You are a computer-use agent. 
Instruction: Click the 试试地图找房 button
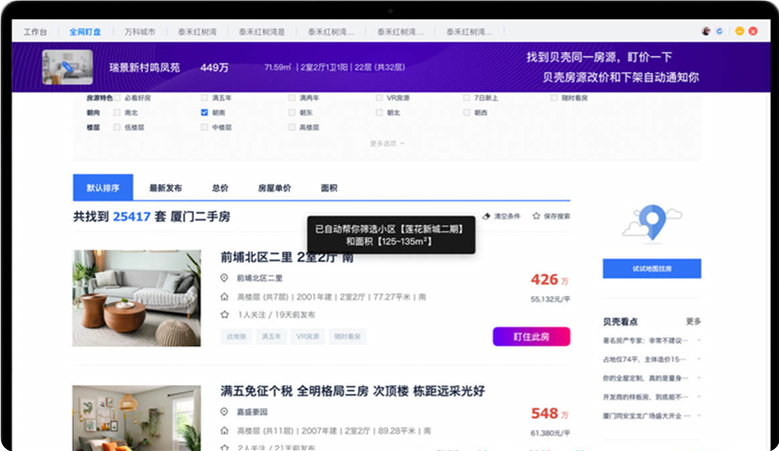652,268
